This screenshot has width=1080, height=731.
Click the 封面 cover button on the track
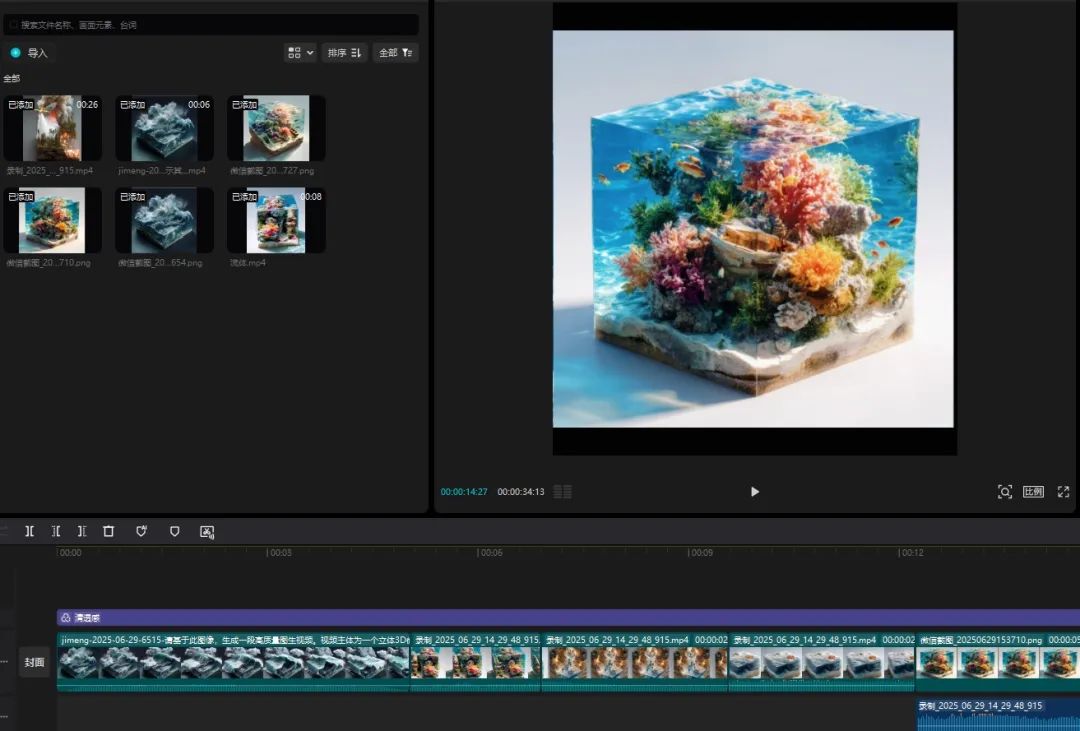[x=35, y=662]
